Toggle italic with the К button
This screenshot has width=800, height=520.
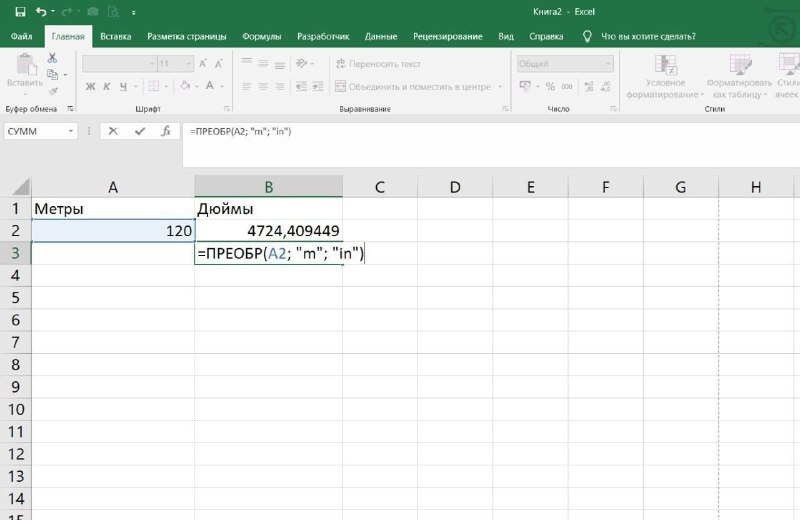[107, 87]
